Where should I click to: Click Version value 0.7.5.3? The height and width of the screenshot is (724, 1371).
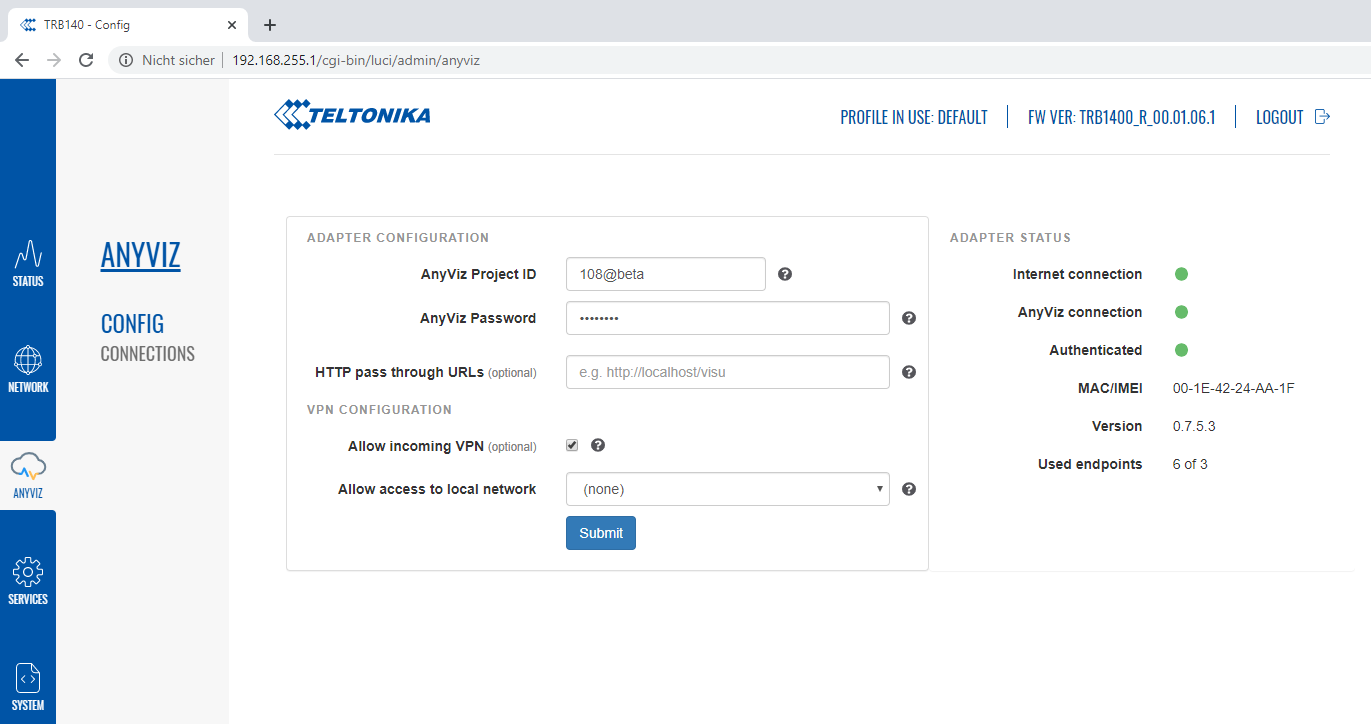(1194, 426)
